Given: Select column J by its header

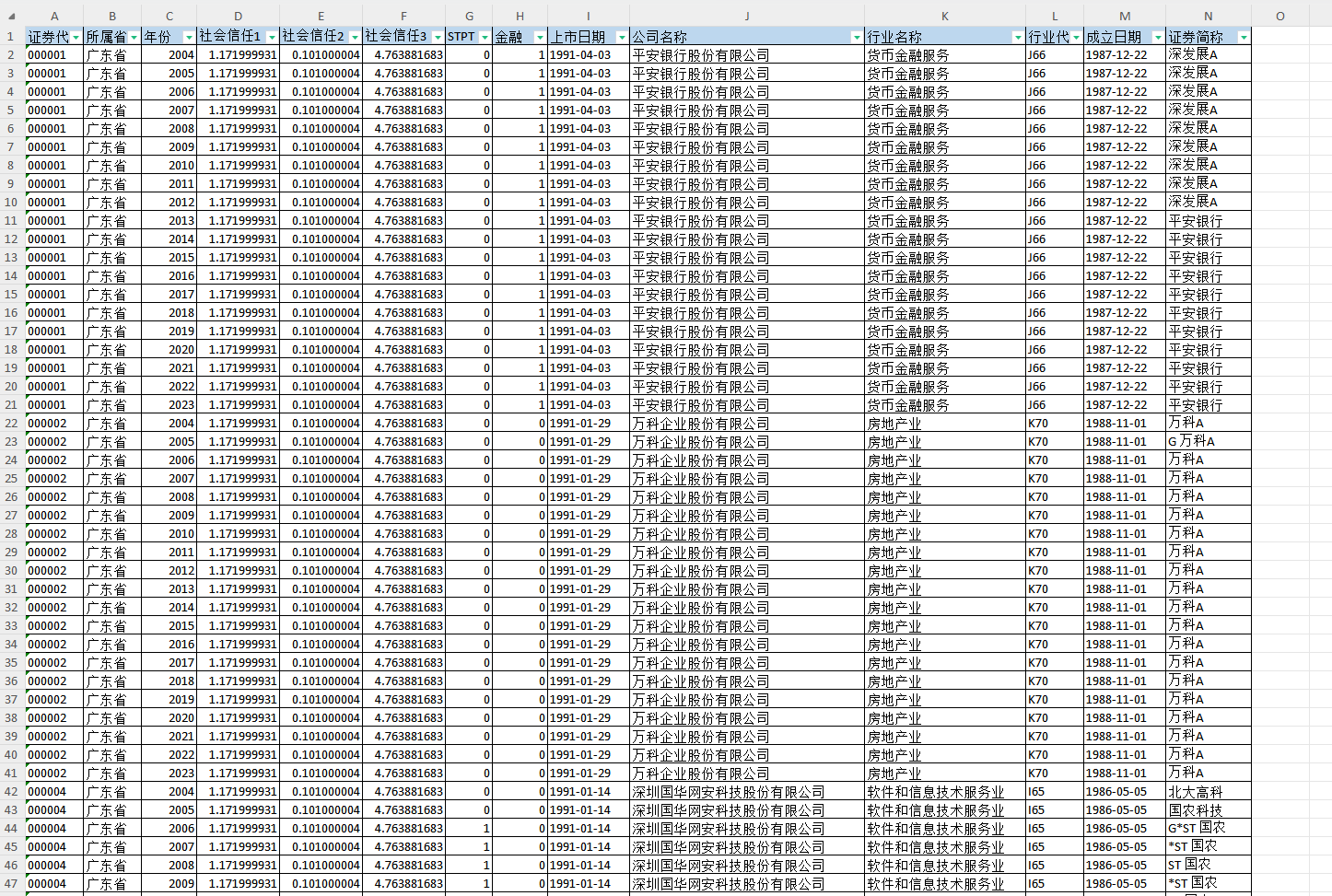Looking at the screenshot, I should pos(747,16).
